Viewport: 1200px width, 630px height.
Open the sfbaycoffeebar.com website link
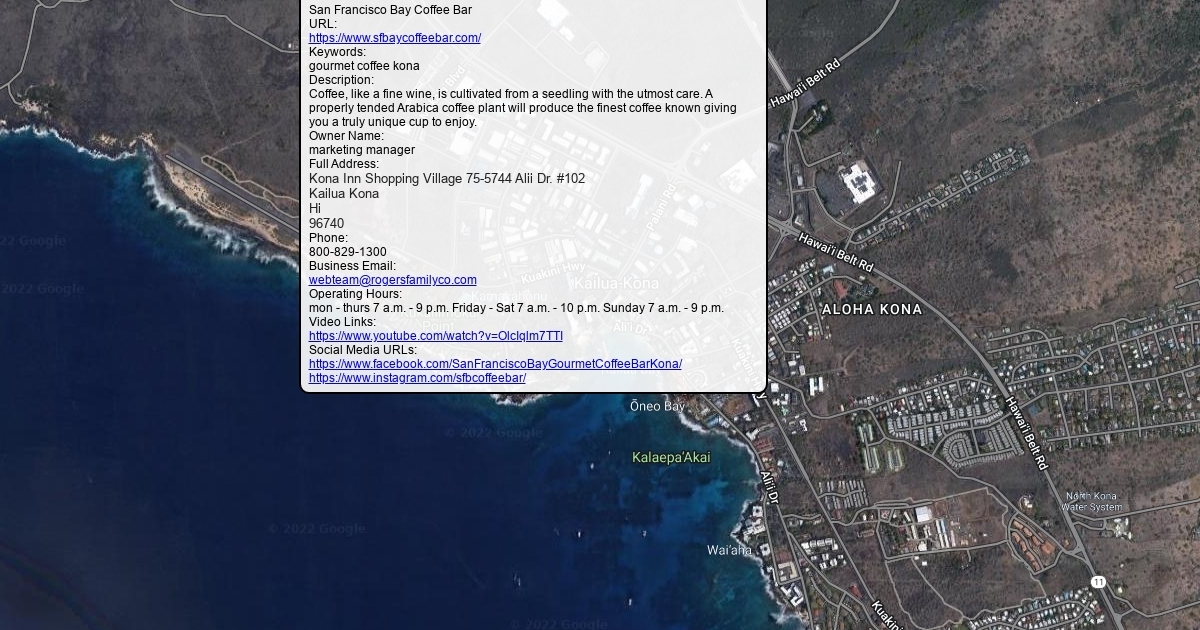(x=394, y=38)
